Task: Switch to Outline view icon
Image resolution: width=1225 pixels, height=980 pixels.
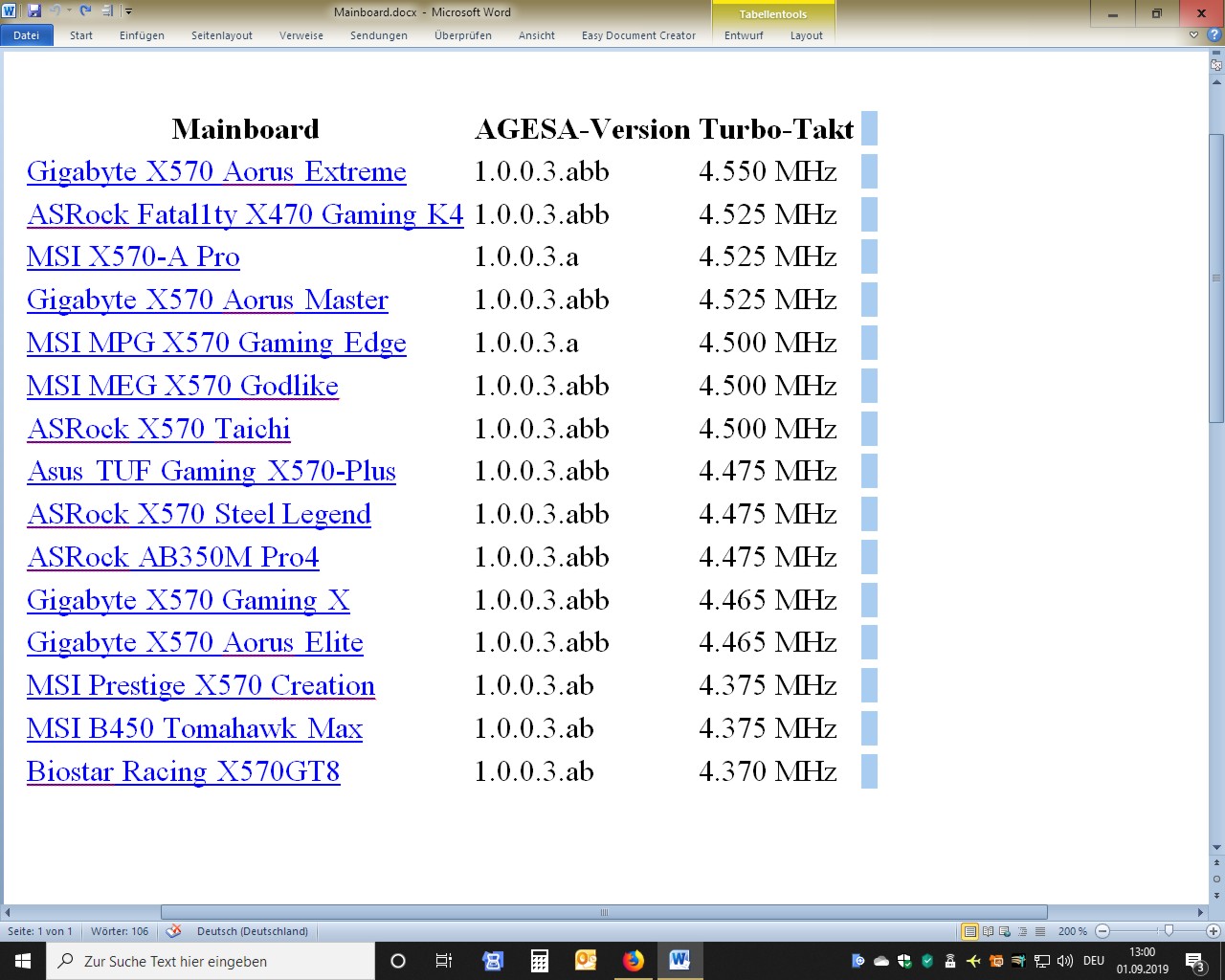Action: 1022,931
